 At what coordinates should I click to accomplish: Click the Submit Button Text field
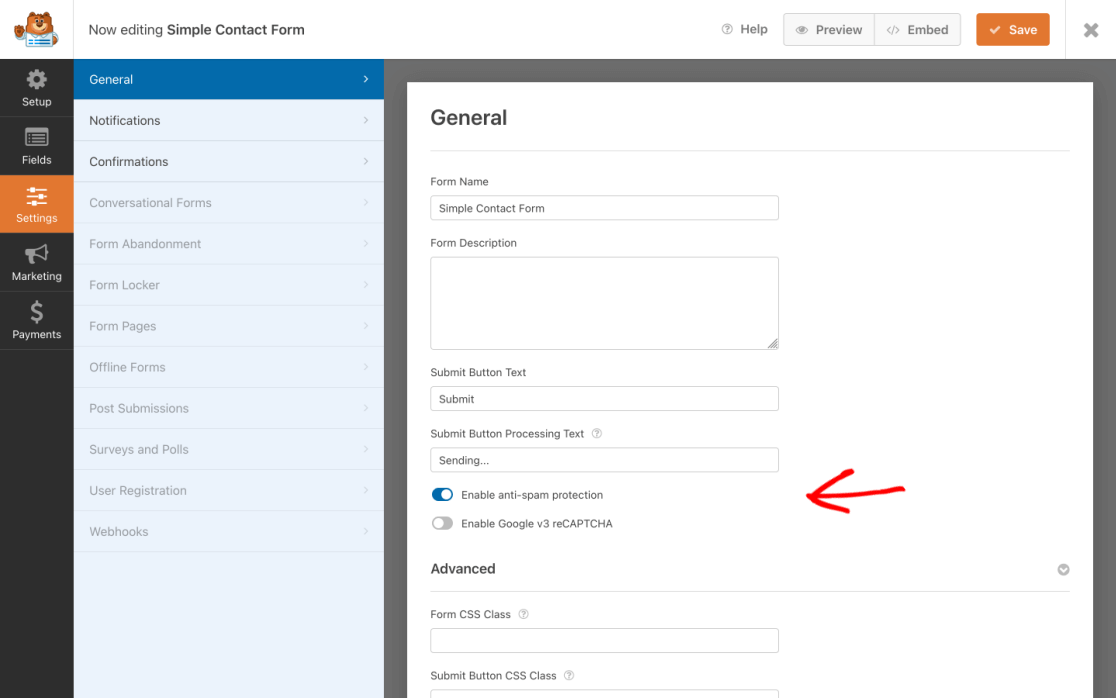point(604,398)
